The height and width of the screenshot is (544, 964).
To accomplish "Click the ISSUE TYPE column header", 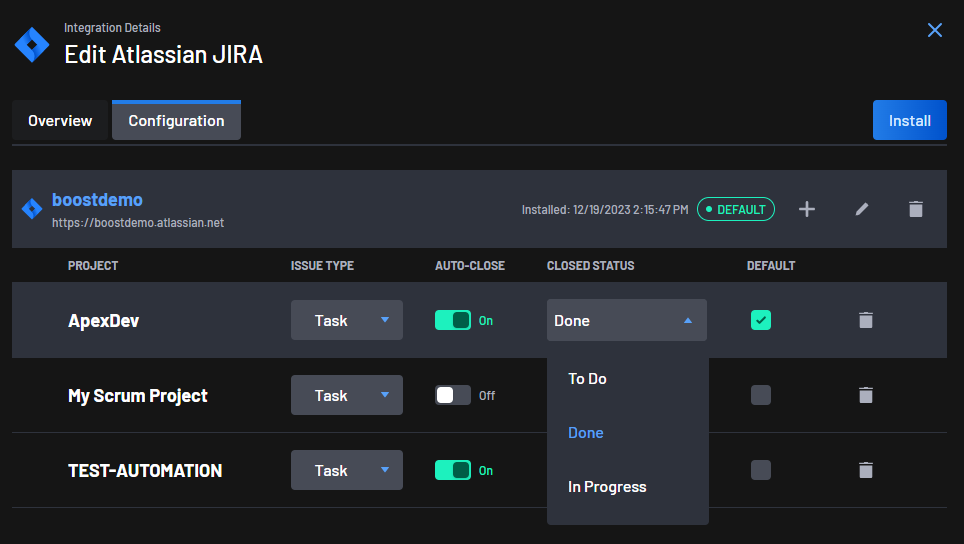I will click(322, 266).
